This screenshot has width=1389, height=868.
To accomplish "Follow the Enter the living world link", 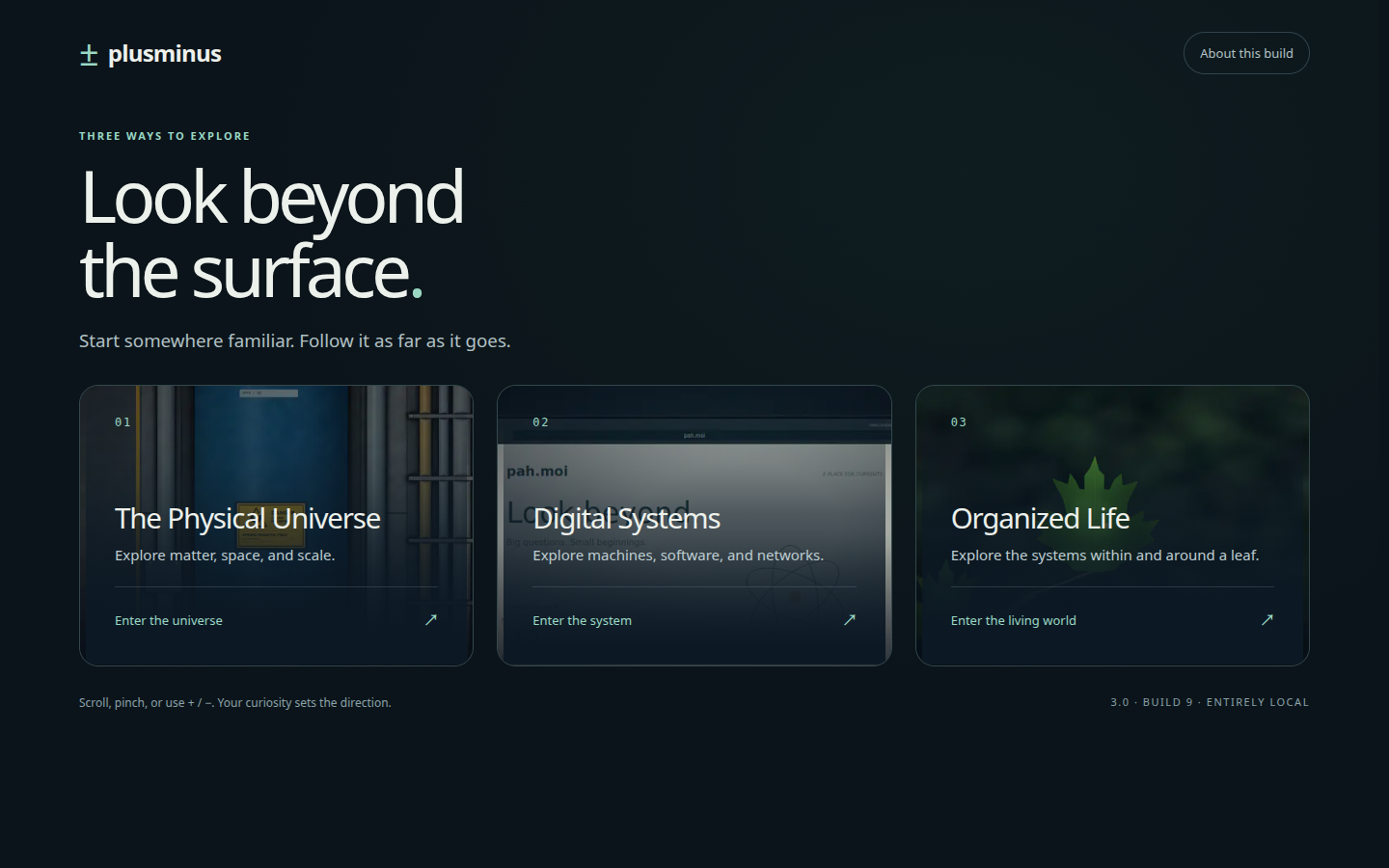I will [x=1013, y=621].
